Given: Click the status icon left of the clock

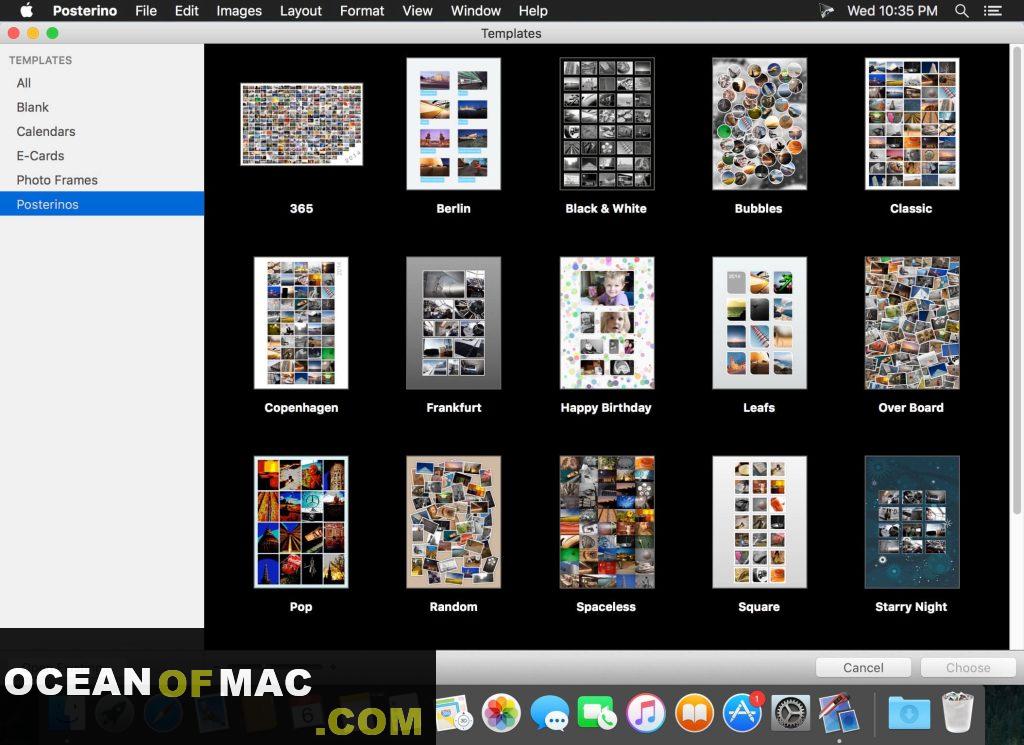Looking at the screenshot, I should (827, 10).
